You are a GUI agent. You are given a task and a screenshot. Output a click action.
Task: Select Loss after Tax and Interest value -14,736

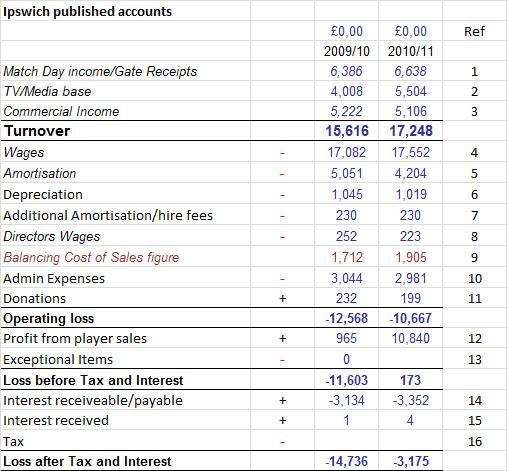coord(347,461)
